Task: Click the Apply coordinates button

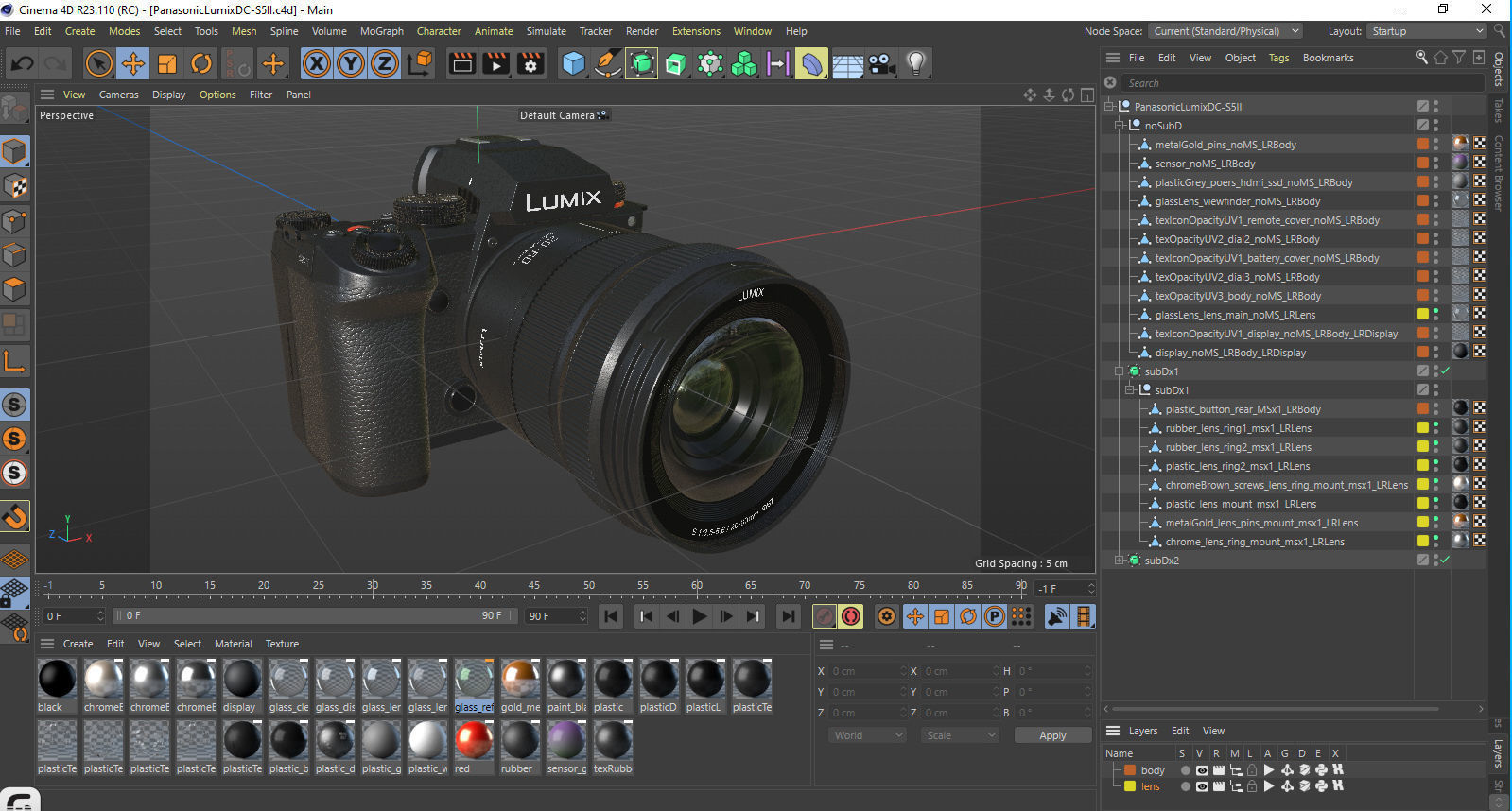Action: tap(1052, 735)
